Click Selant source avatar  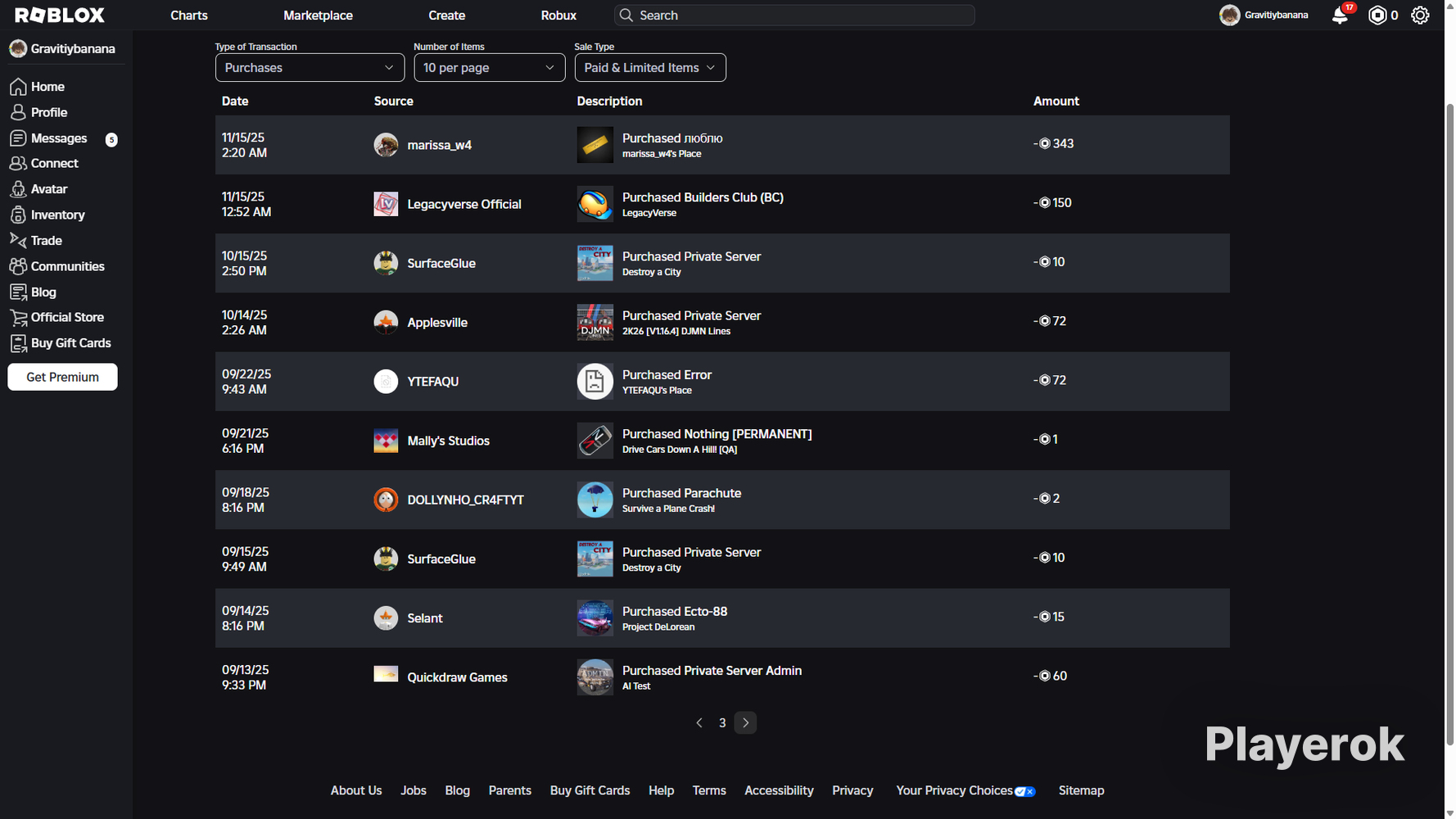point(386,618)
